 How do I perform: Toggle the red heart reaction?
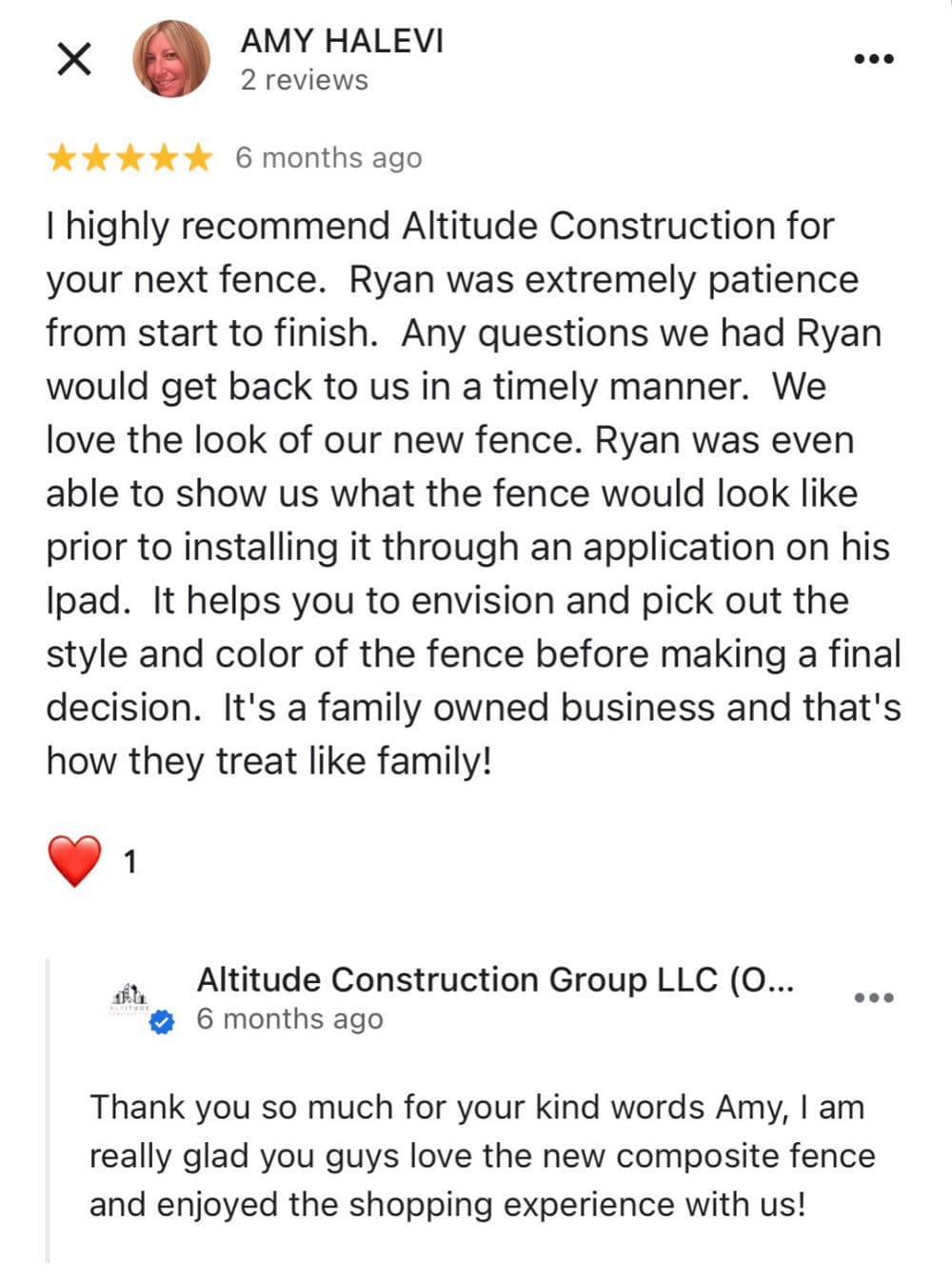pos(74,861)
